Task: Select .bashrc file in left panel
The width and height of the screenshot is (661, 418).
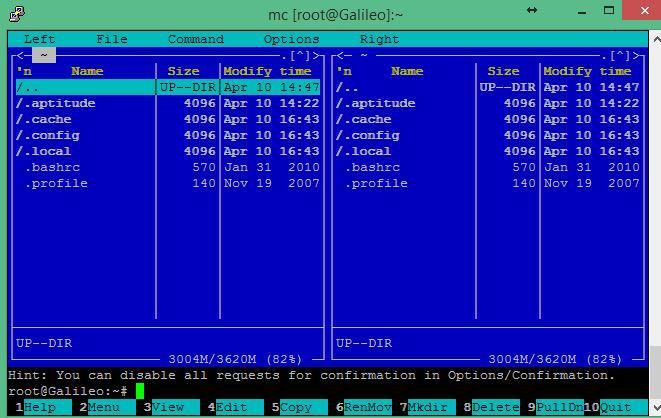Action: point(168,167)
